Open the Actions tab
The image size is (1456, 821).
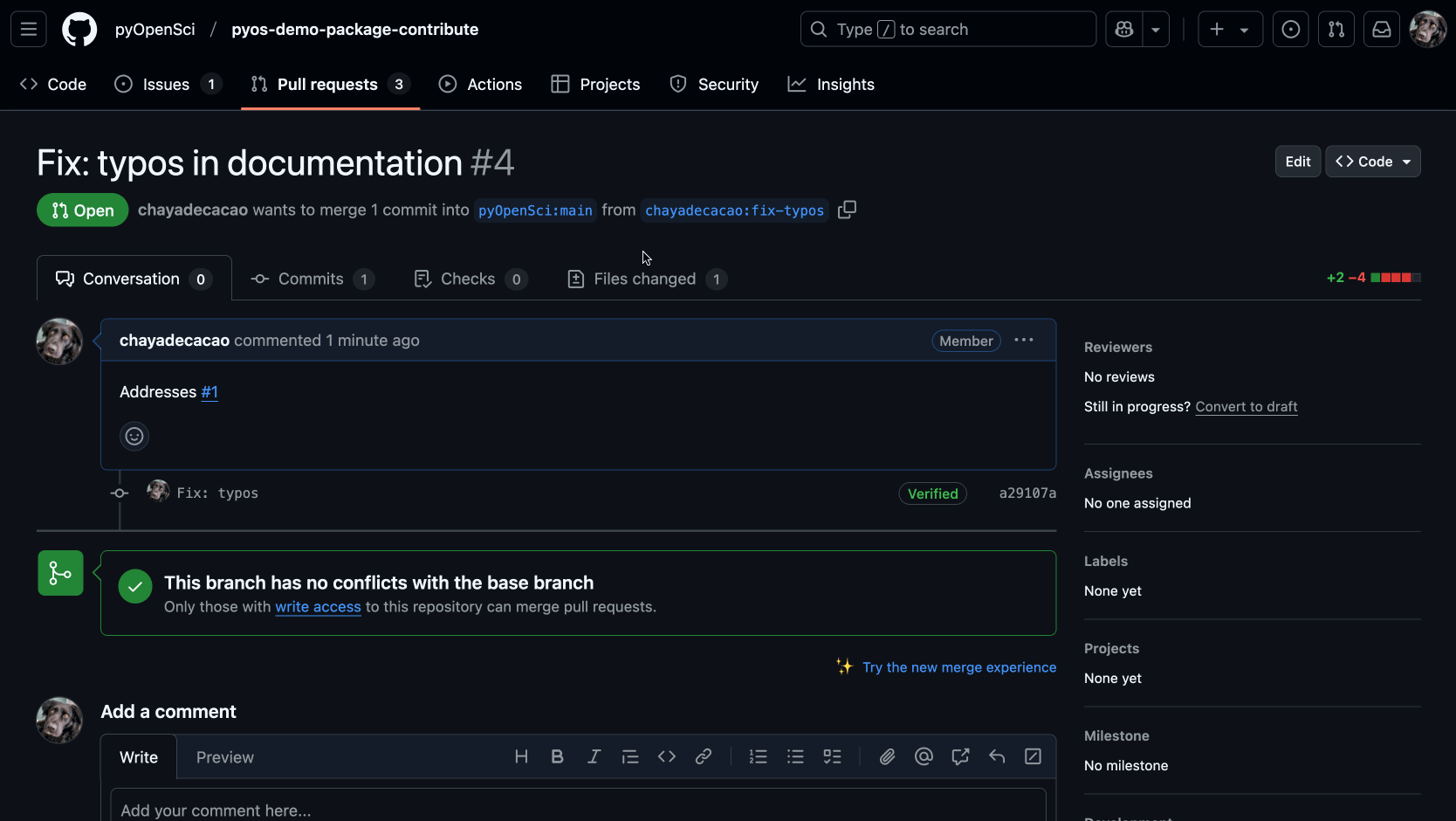tap(480, 84)
